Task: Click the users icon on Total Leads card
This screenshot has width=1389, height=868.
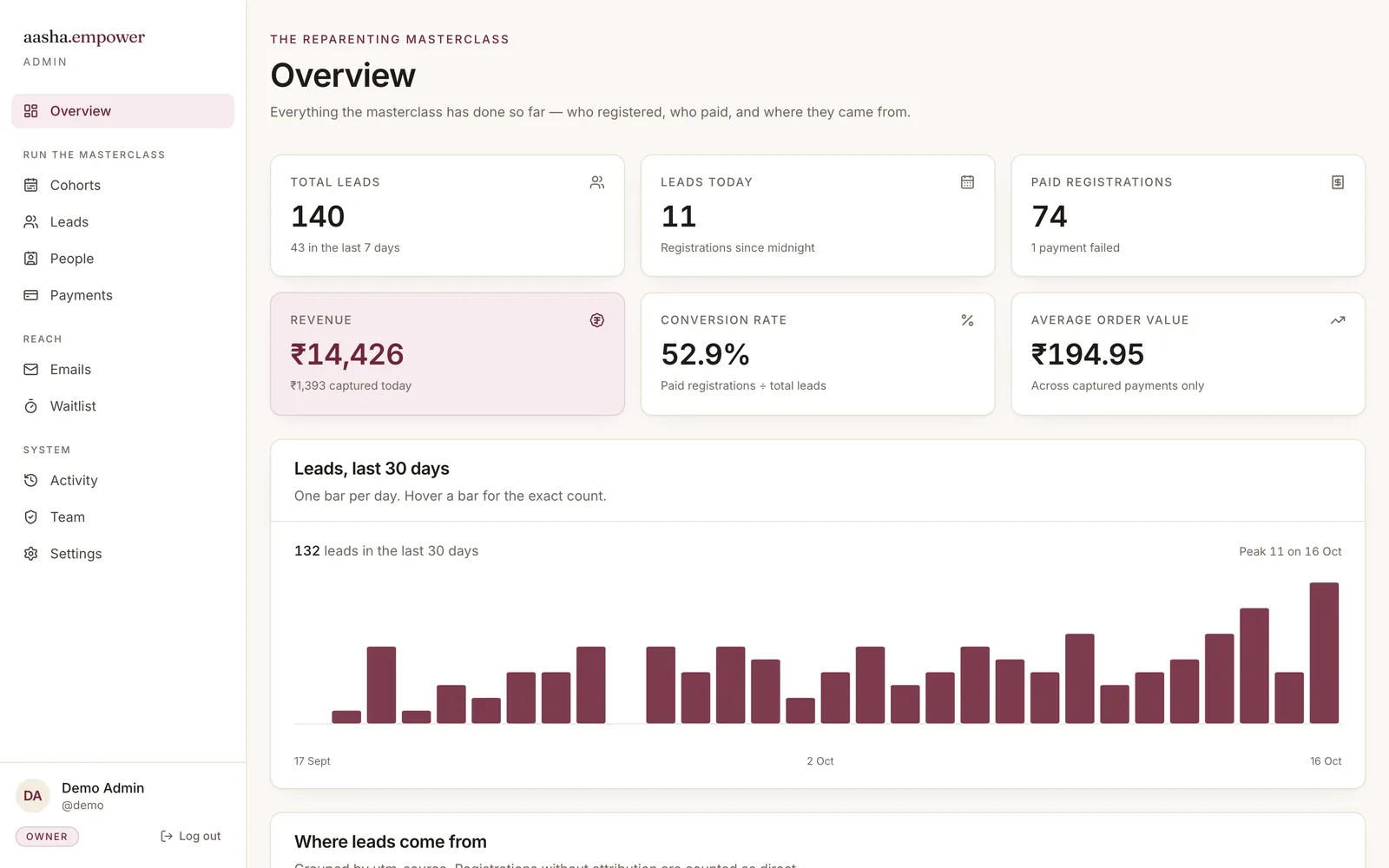Action: pyautogui.click(x=597, y=182)
